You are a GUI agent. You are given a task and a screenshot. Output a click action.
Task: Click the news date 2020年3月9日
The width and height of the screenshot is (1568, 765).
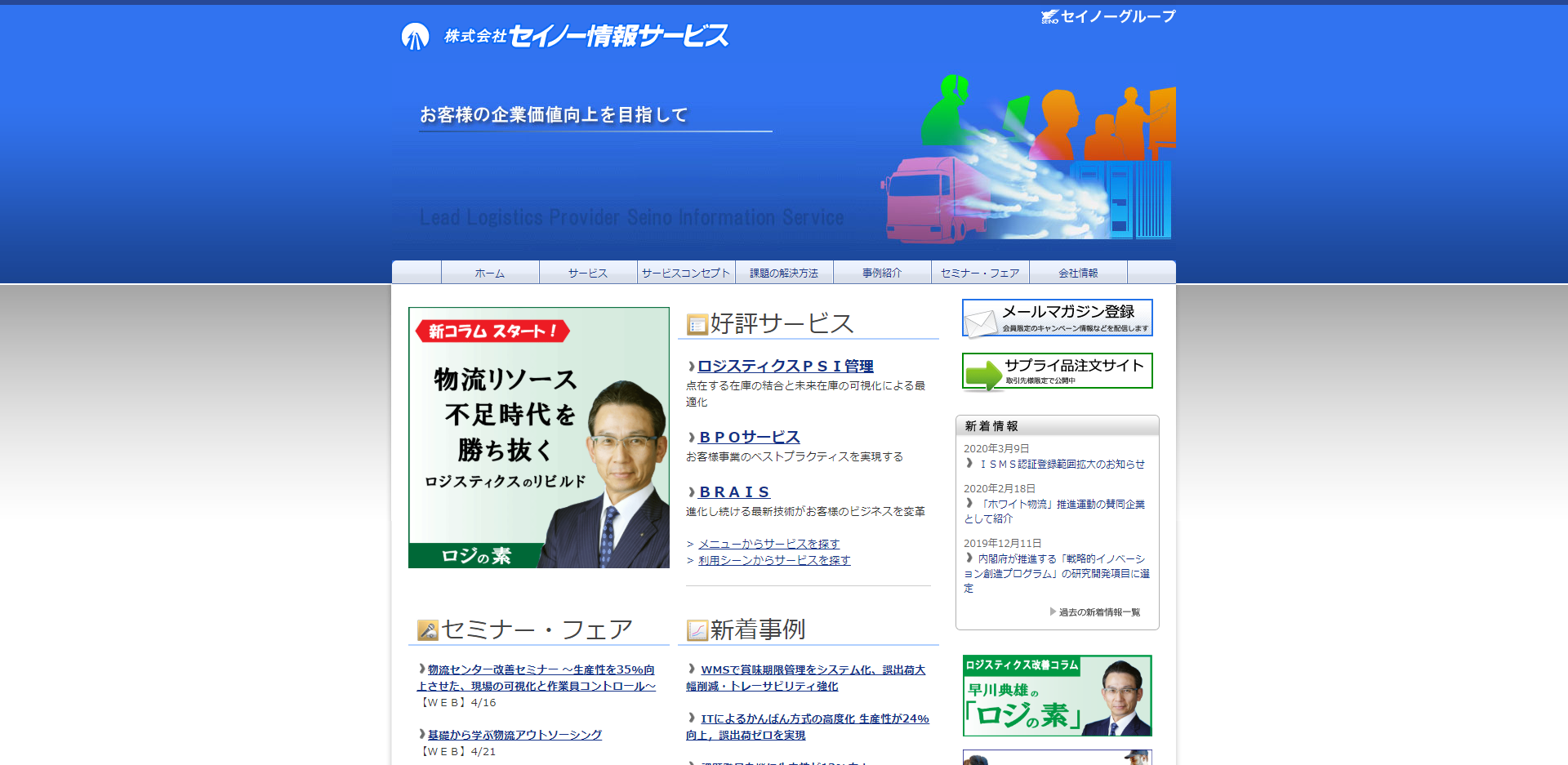996,448
